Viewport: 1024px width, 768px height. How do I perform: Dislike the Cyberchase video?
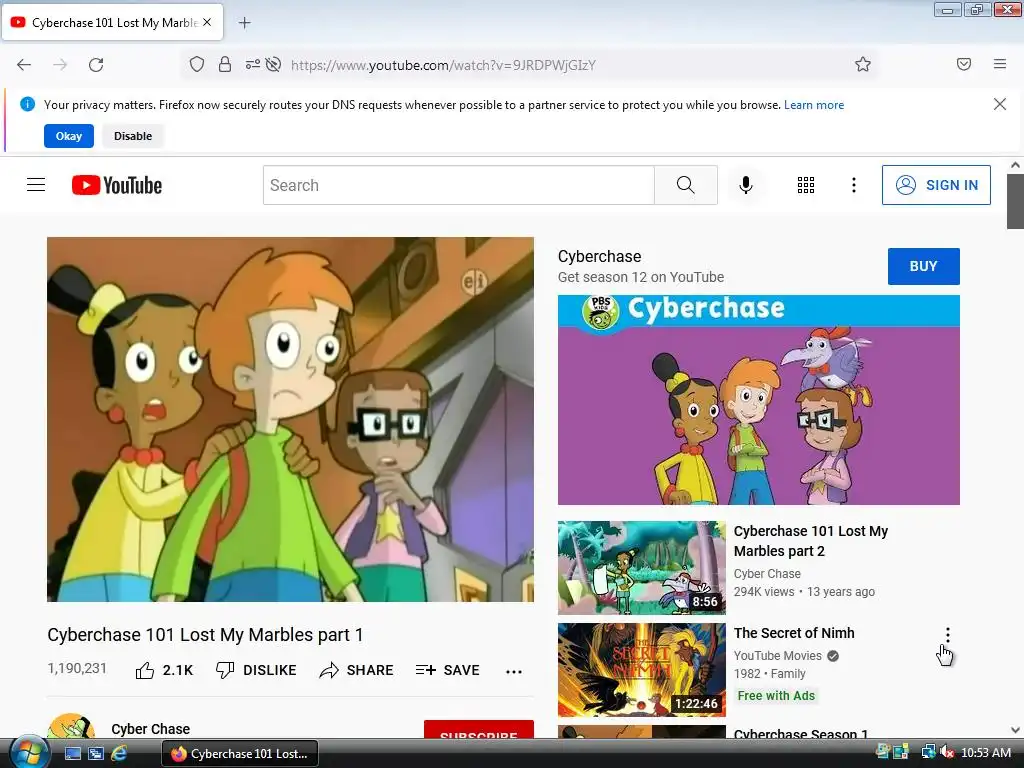tap(256, 670)
